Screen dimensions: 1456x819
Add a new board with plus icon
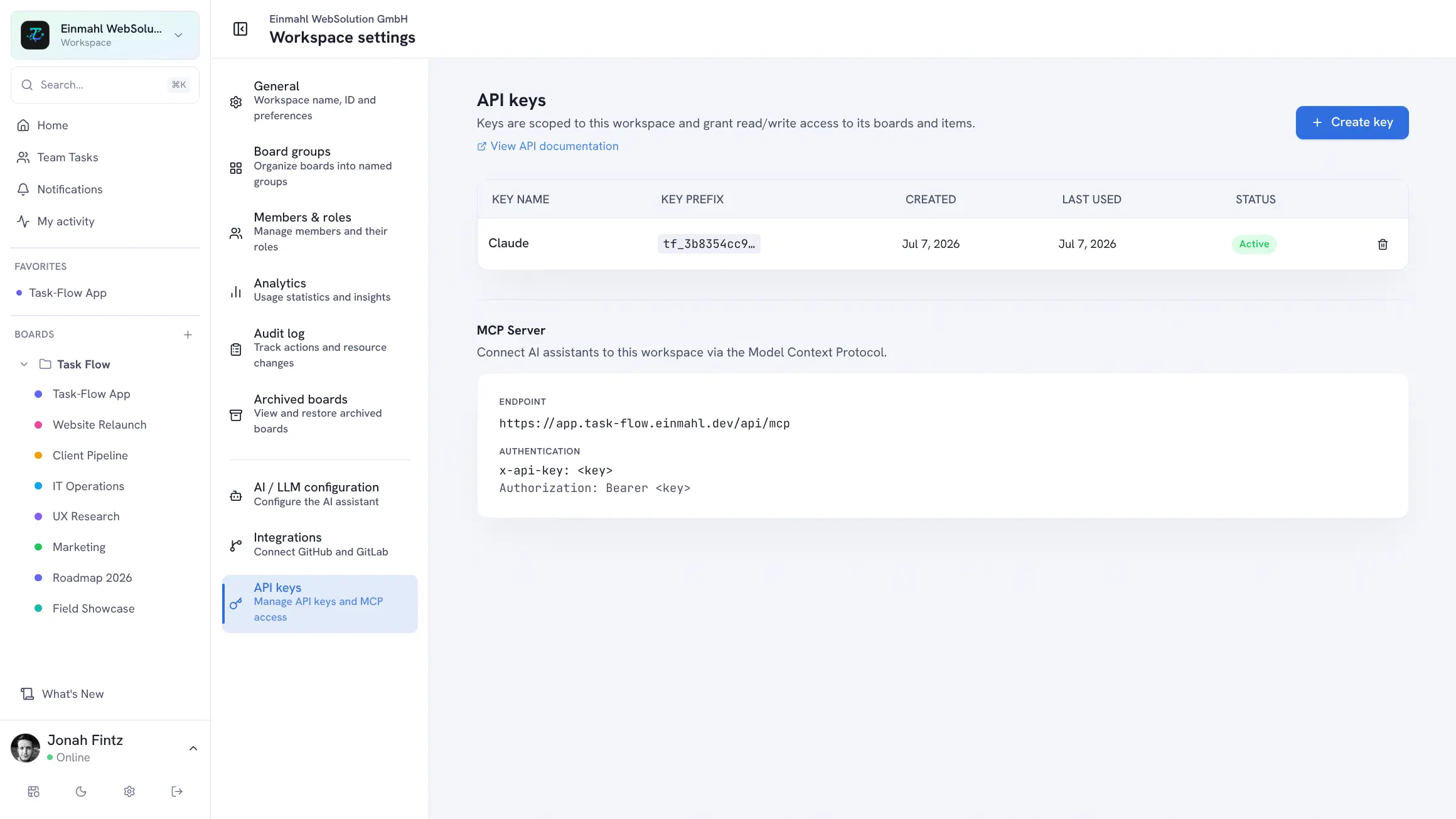(188, 335)
